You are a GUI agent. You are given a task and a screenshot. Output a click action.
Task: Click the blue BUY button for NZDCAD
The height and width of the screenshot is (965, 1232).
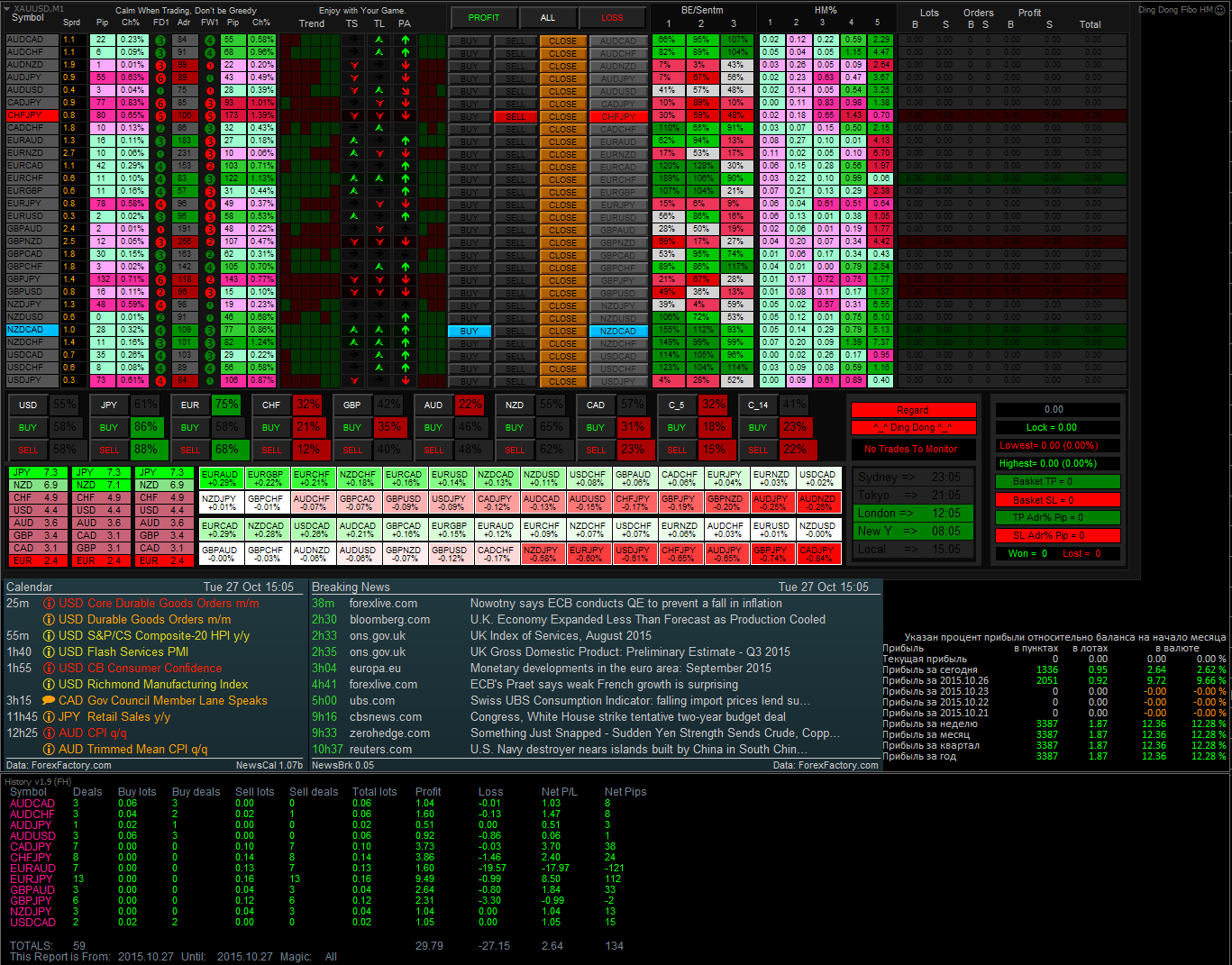[470, 331]
